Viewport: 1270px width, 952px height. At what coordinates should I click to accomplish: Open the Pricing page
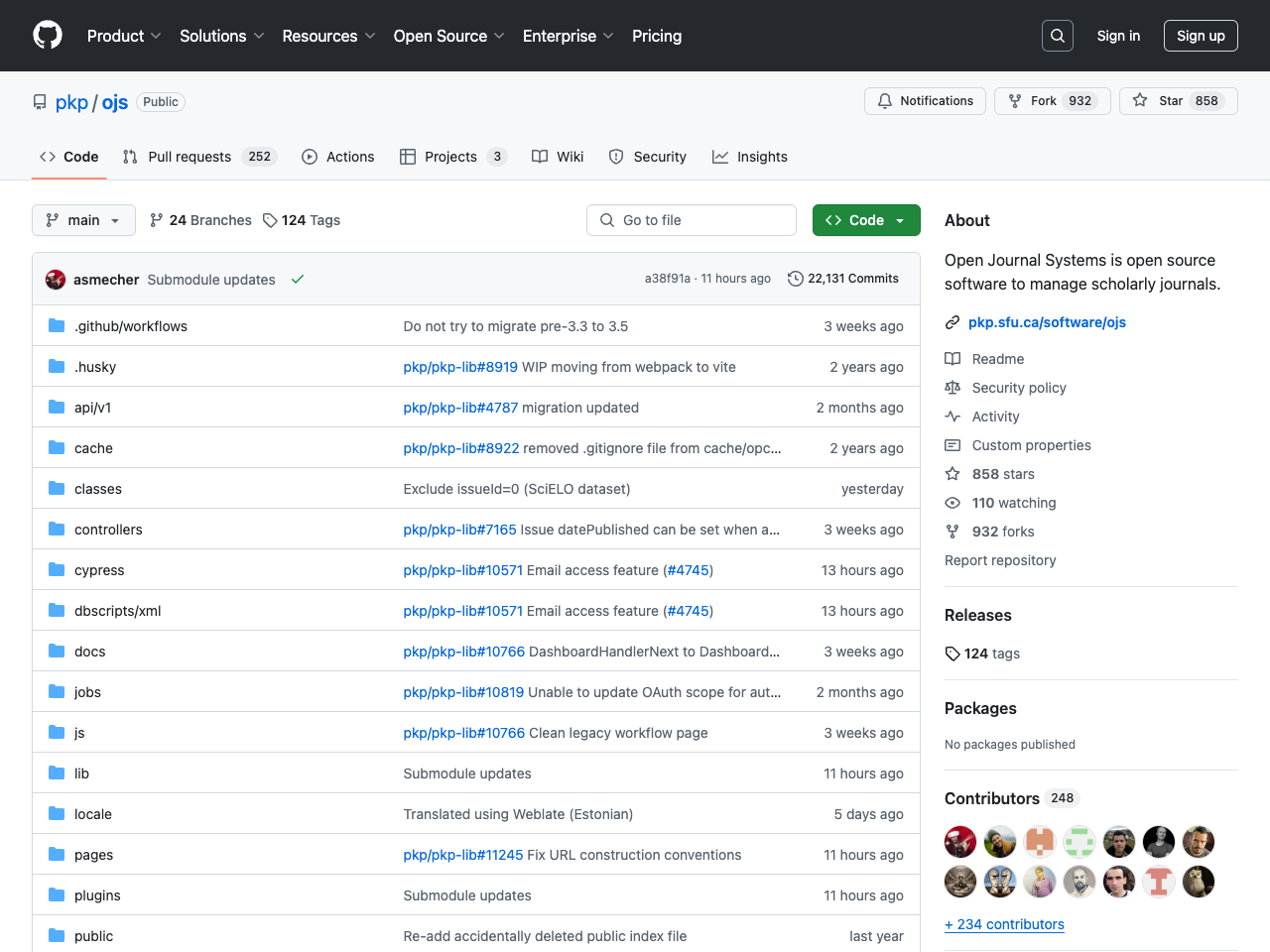[x=657, y=36]
